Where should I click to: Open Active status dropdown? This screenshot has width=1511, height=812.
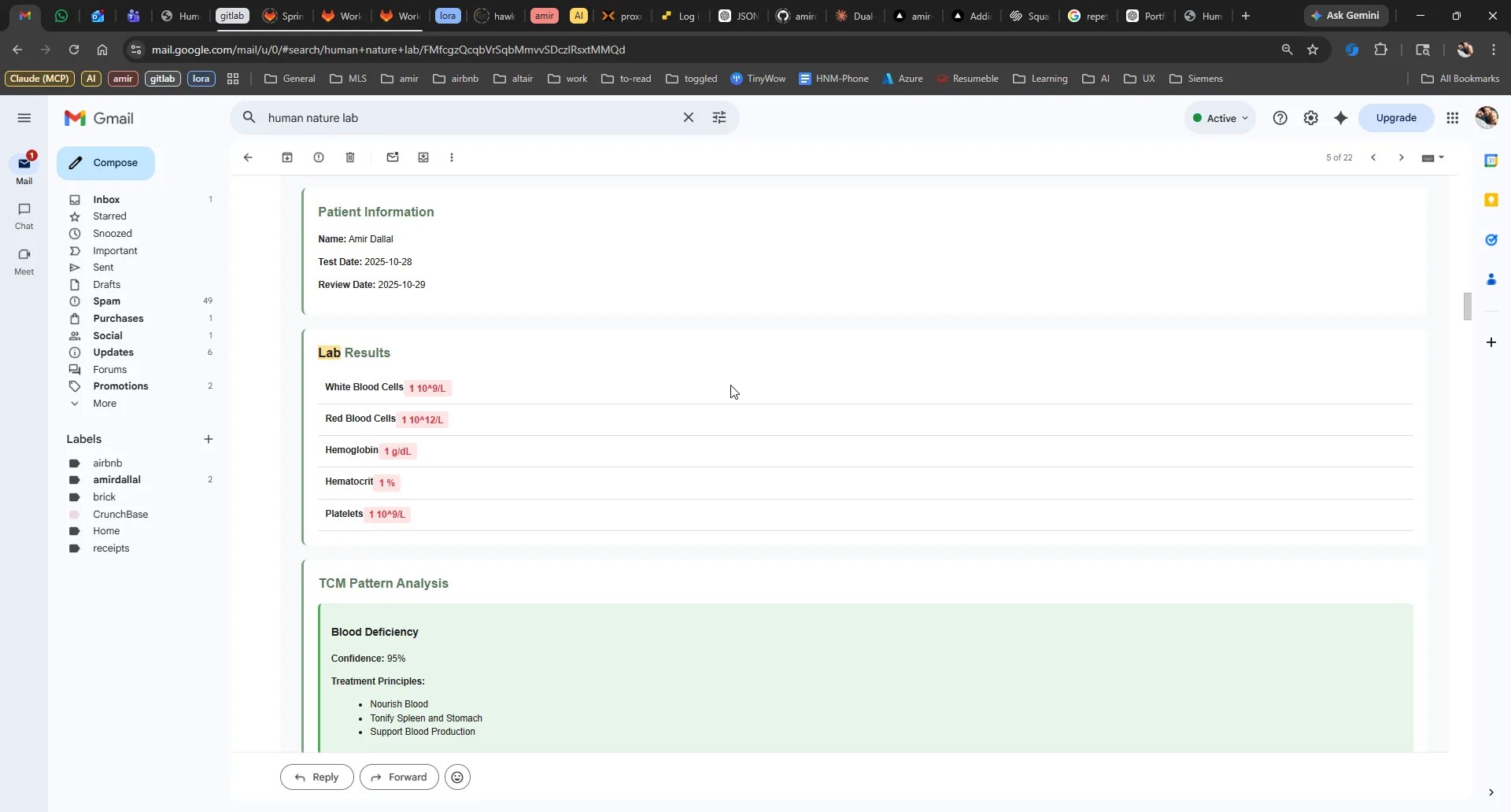1220,118
